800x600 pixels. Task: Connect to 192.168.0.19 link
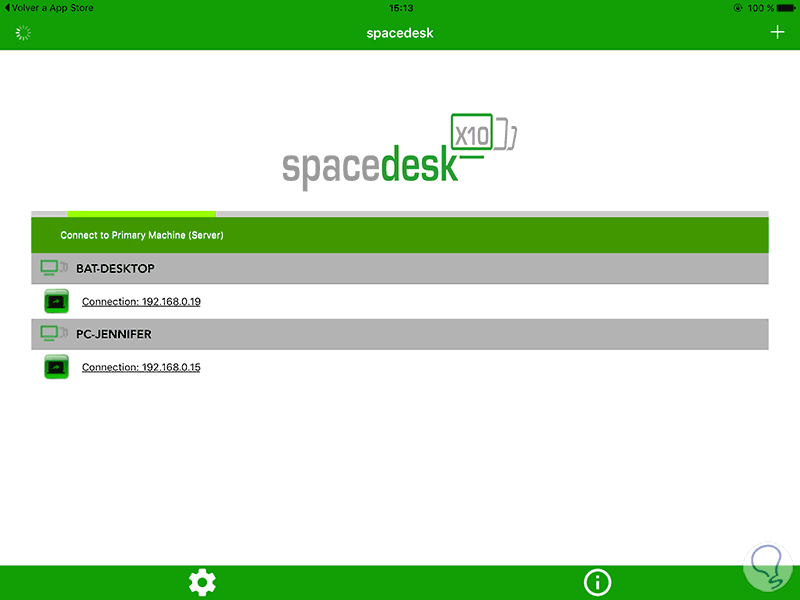(141, 302)
